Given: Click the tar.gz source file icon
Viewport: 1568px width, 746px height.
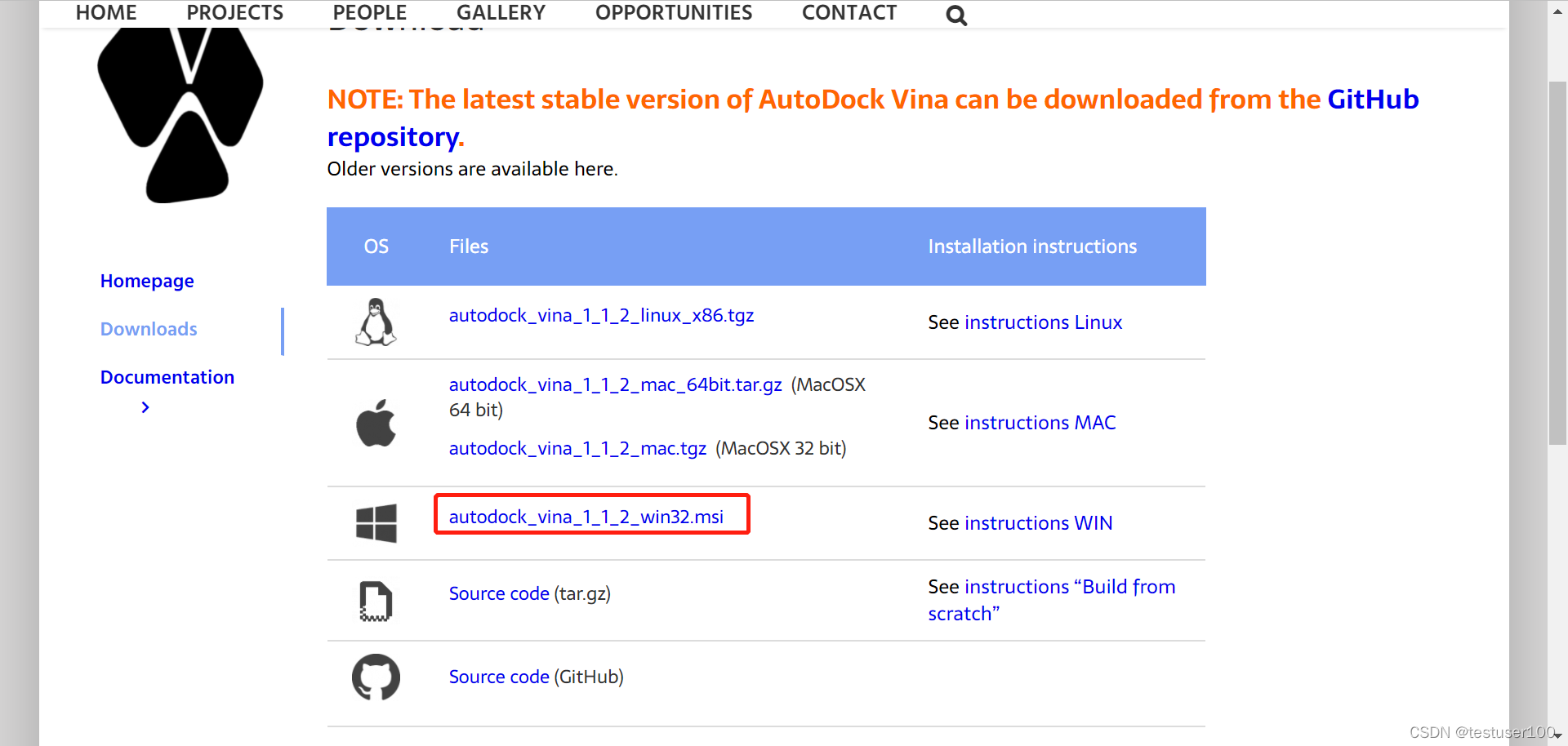Looking at the screenshot, I should tap(376, 601).
